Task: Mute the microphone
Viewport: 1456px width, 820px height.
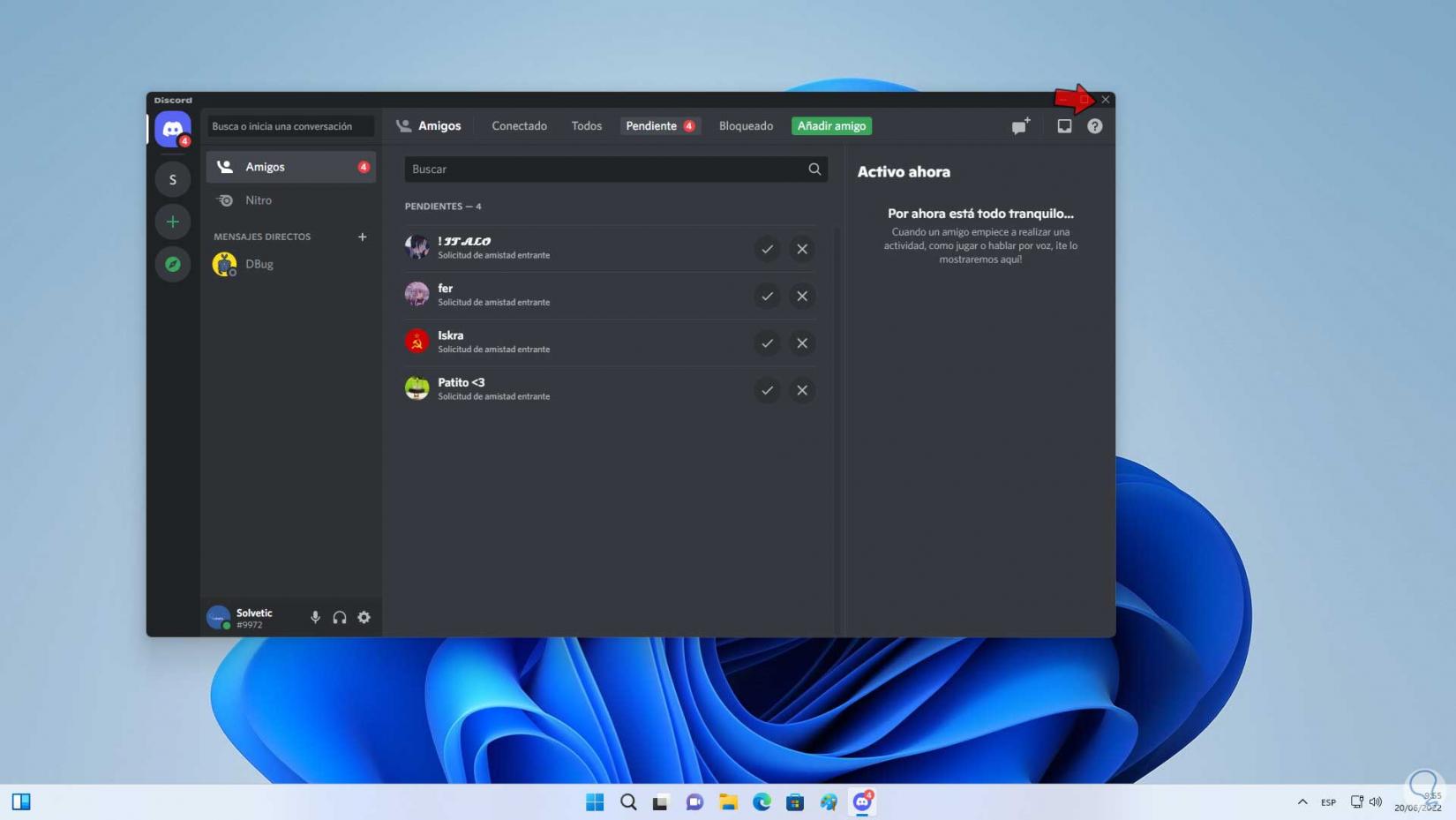Action: pyautogui.click(x=315, y=618)
